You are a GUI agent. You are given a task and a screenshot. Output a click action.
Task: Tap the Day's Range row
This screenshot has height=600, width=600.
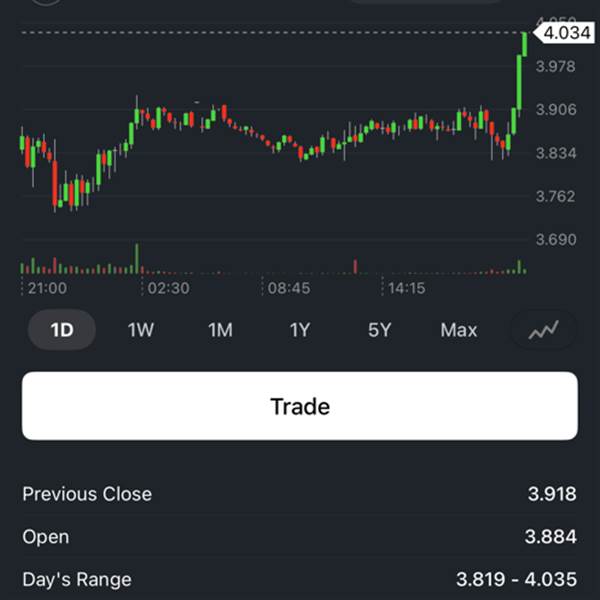click(x=300, y=579)
